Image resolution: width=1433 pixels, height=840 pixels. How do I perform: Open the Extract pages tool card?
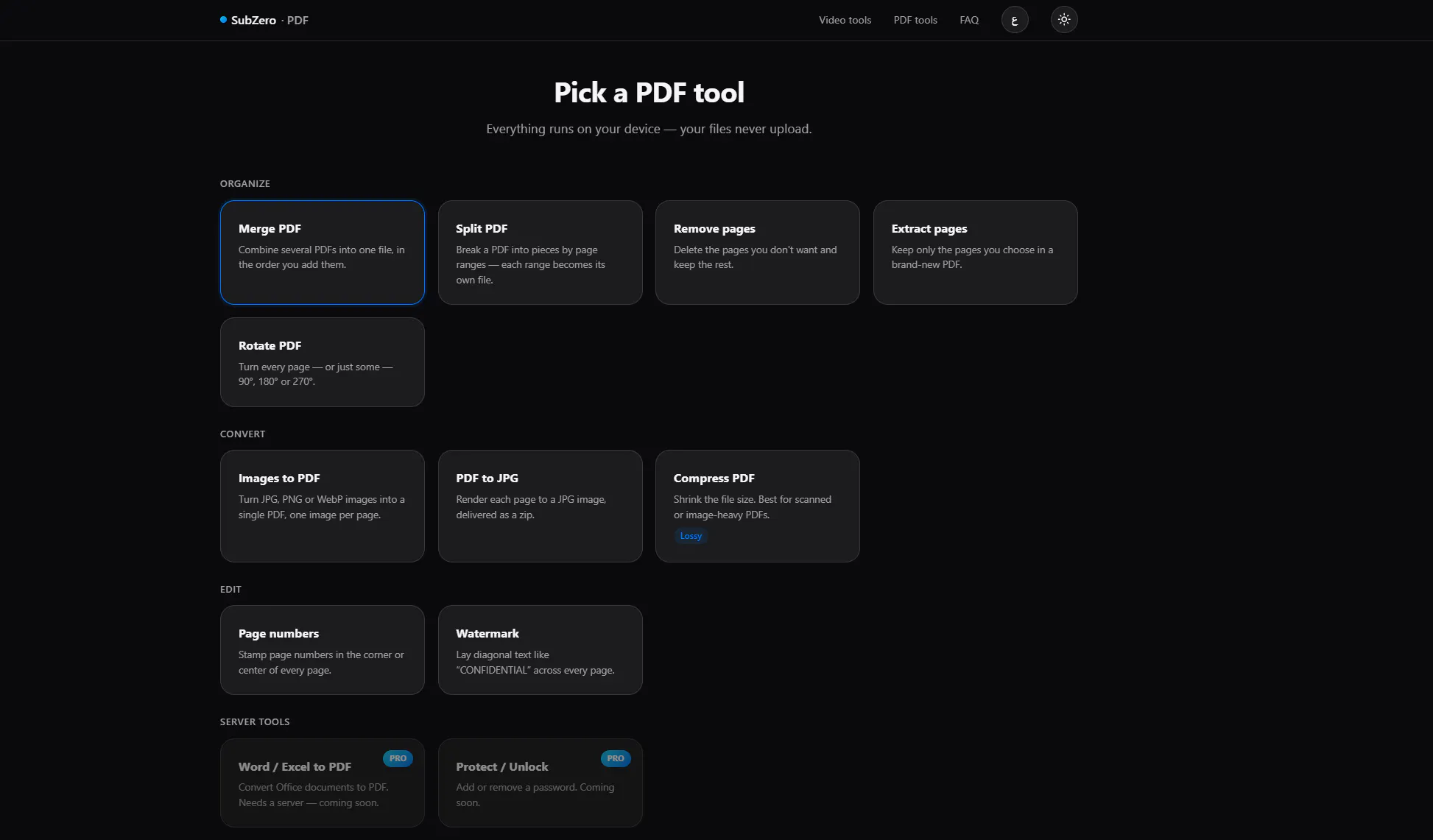click(975, 253)
